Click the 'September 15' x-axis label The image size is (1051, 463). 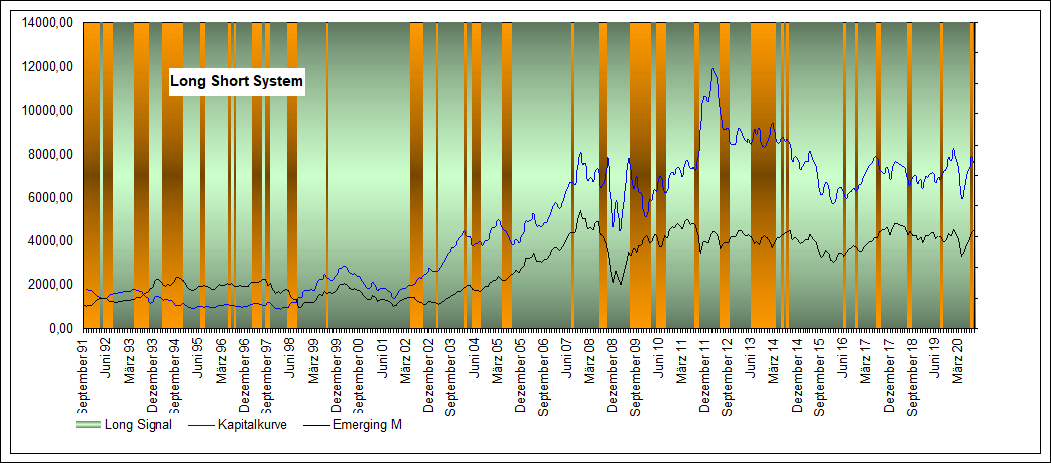(x=818, y=375)
